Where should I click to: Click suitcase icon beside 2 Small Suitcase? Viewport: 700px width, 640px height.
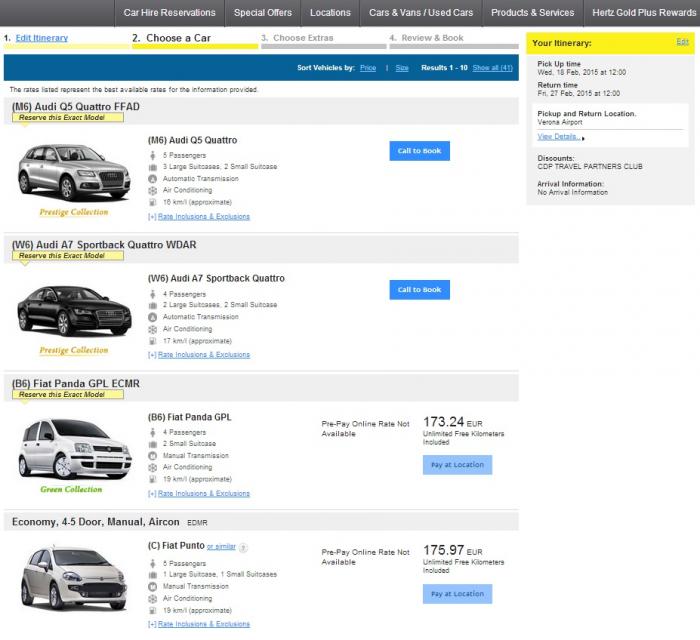(153, 444)
